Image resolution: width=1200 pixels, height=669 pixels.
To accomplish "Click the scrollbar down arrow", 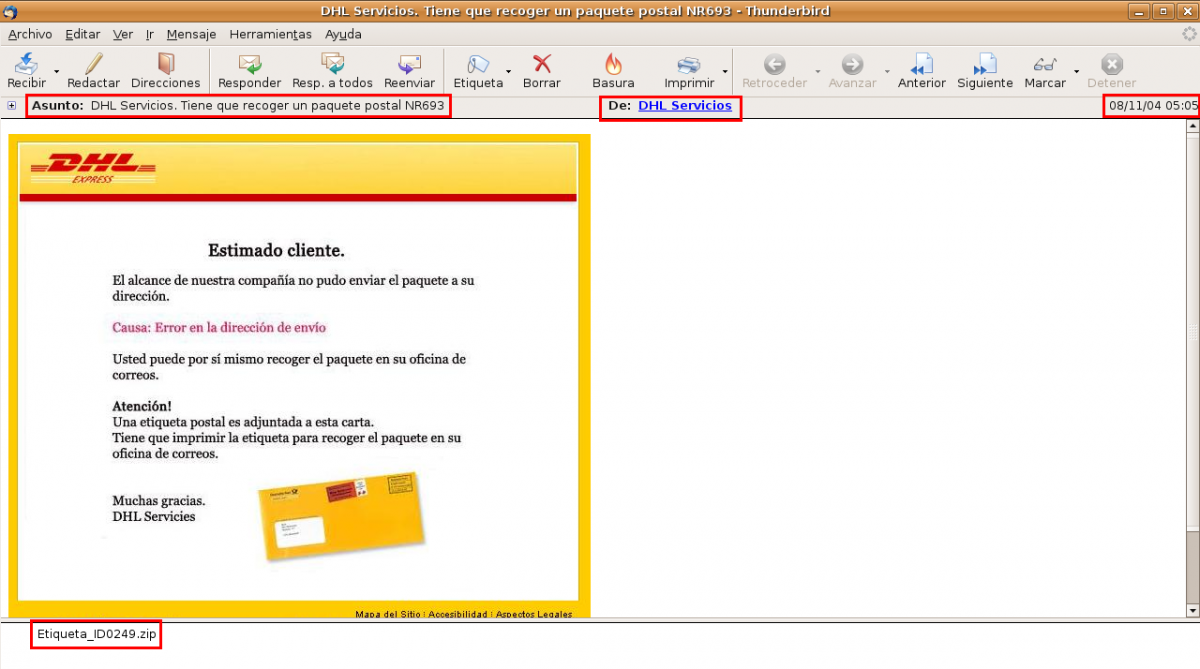I will [1192, 610].
